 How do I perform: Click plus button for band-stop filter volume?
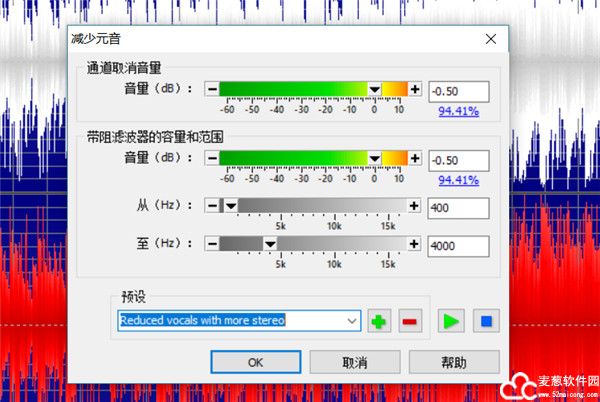(415, 158)
